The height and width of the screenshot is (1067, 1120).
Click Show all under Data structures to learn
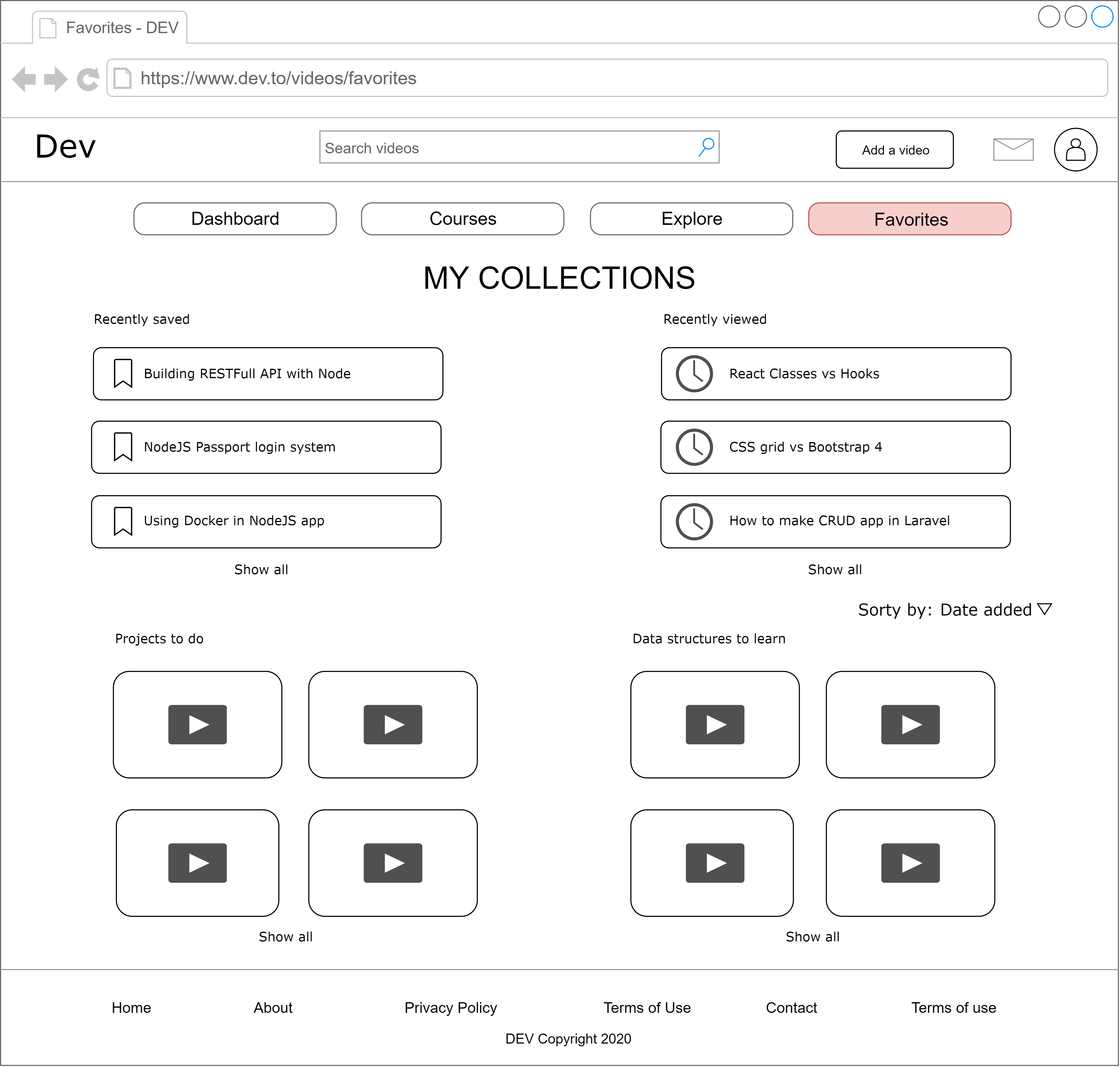813,937
